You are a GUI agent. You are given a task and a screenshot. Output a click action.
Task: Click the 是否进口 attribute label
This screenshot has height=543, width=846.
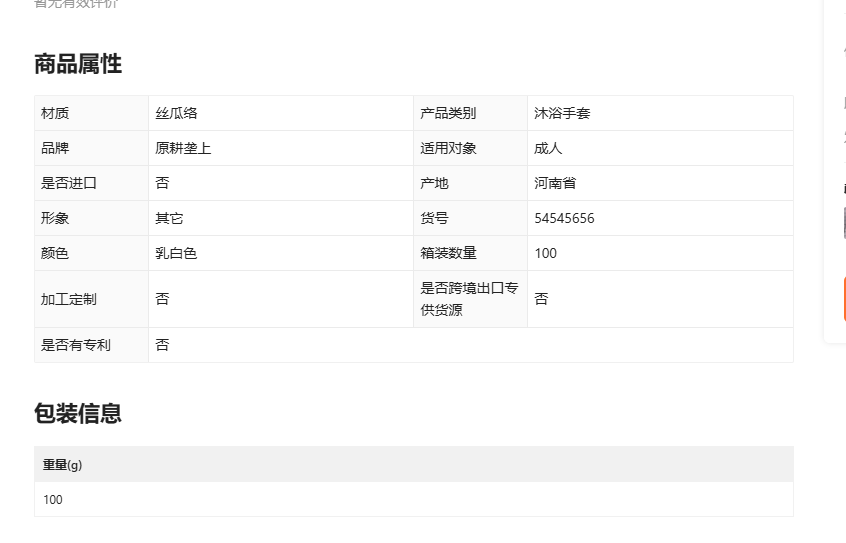(69, 183)
